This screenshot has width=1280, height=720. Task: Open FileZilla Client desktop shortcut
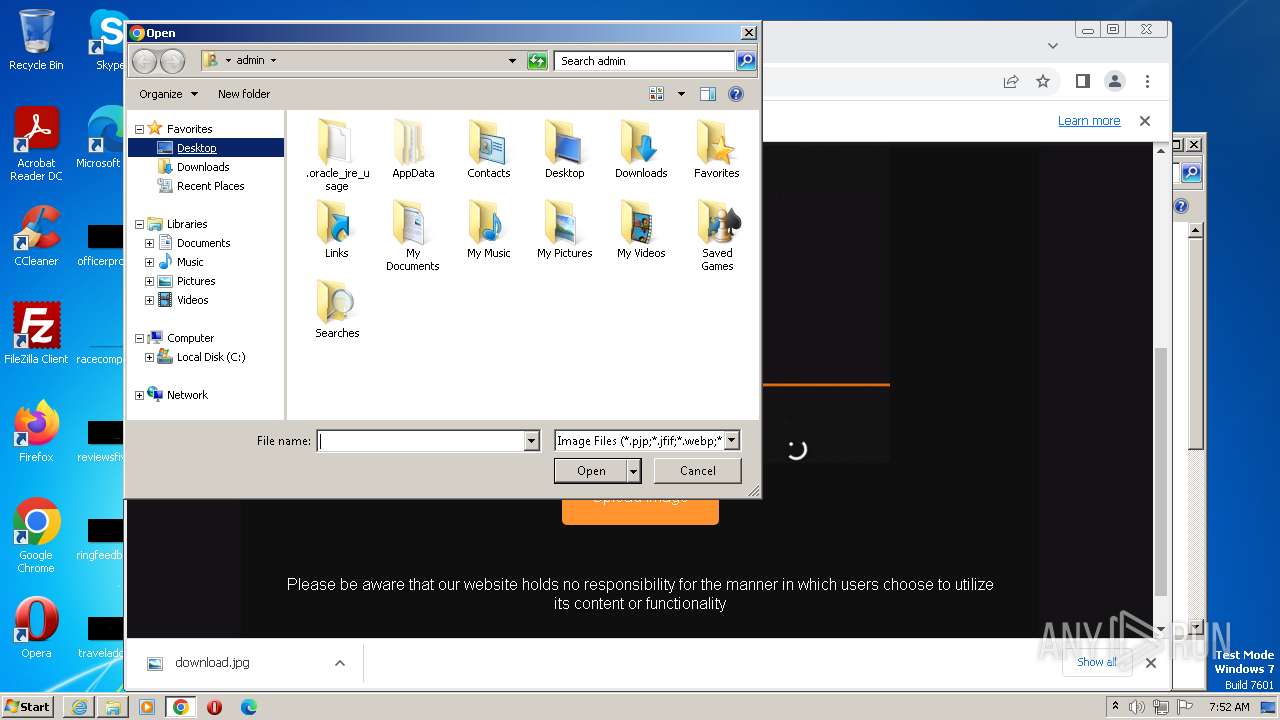(x=36, y=334)
